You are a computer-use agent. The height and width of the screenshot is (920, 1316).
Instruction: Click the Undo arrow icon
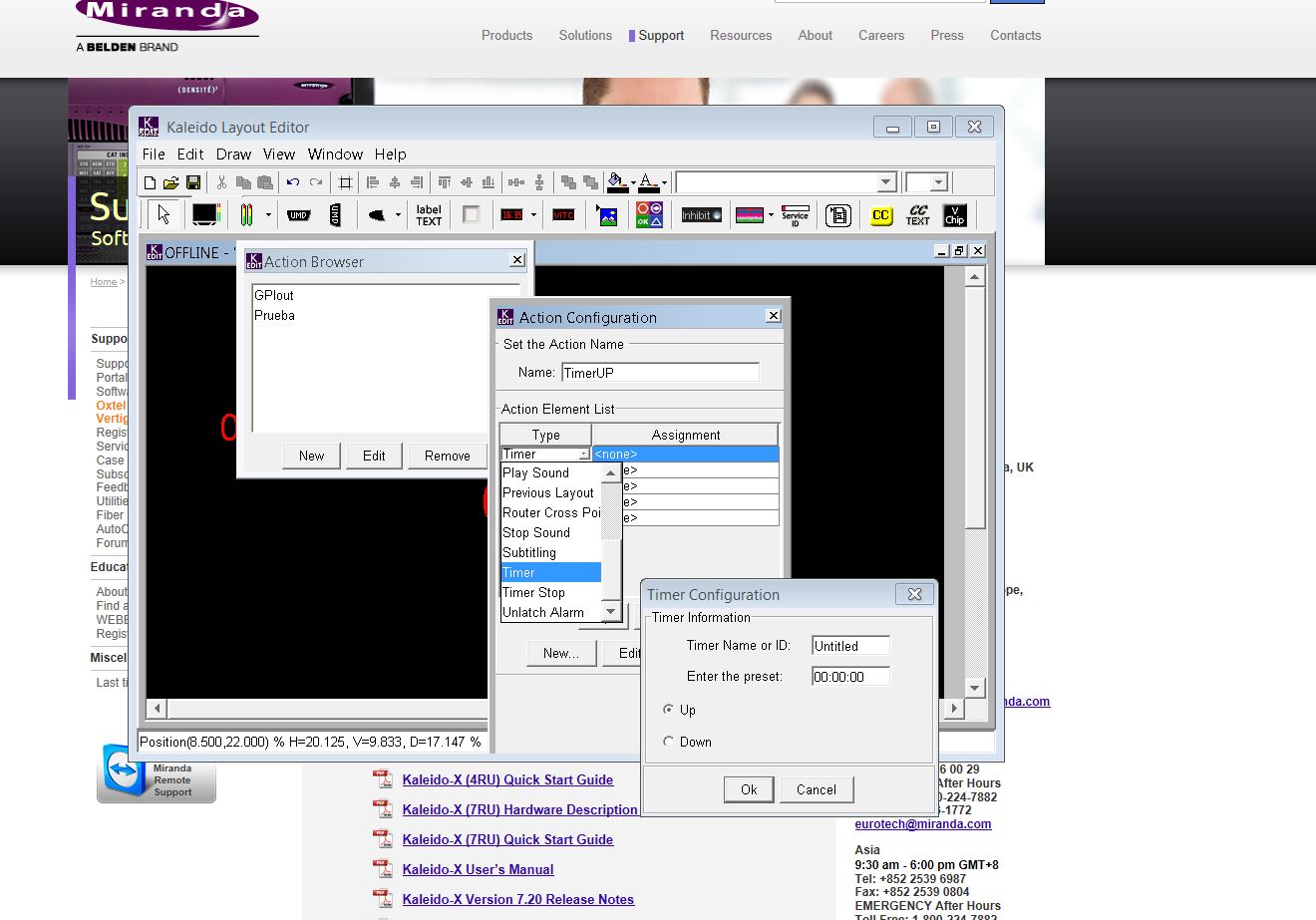click(293, 182)
